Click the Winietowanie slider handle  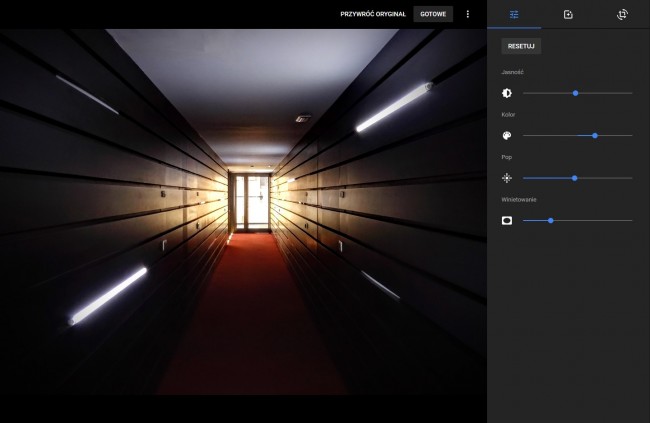pyautogui.click(x=551, y=221)
